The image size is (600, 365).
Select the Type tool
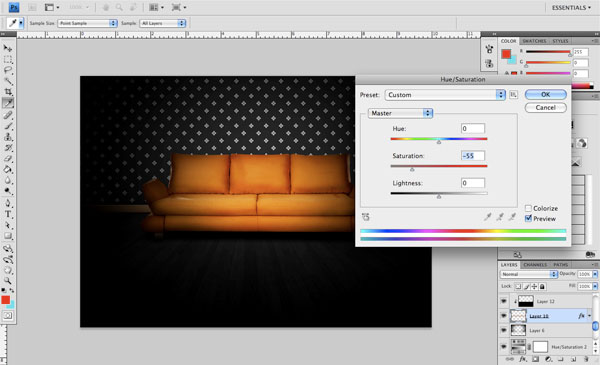click(x=8, y=214)
